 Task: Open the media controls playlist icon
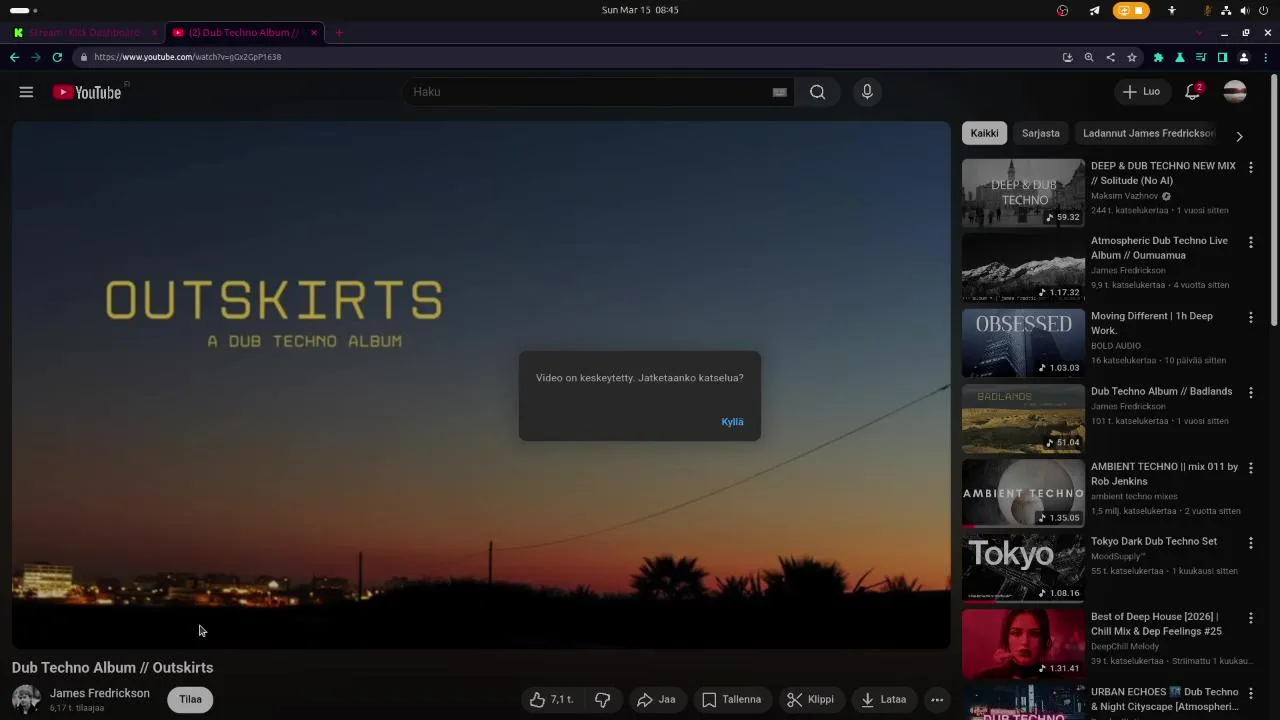(1201, 57)
